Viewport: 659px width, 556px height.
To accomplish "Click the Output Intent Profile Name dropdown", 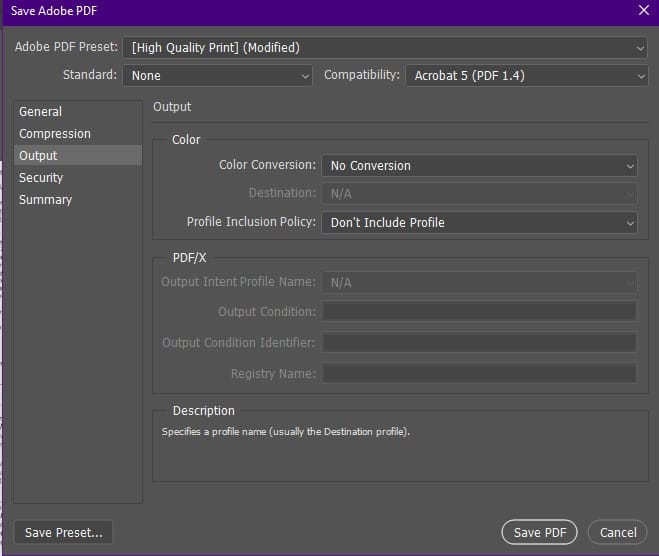I will [x=479, y=282].
